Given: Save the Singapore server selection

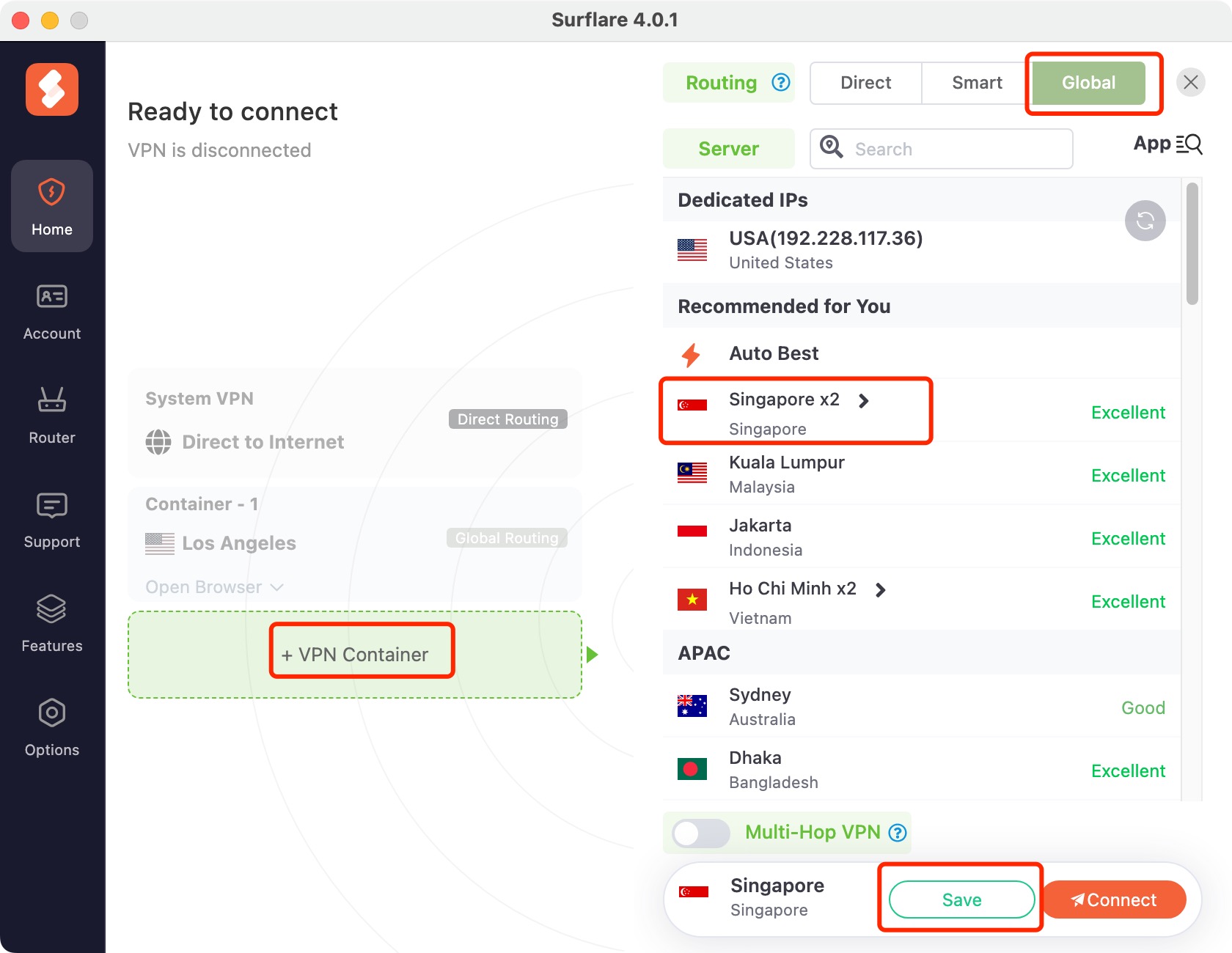Looking at the screenshot, I should coord(961,899).
